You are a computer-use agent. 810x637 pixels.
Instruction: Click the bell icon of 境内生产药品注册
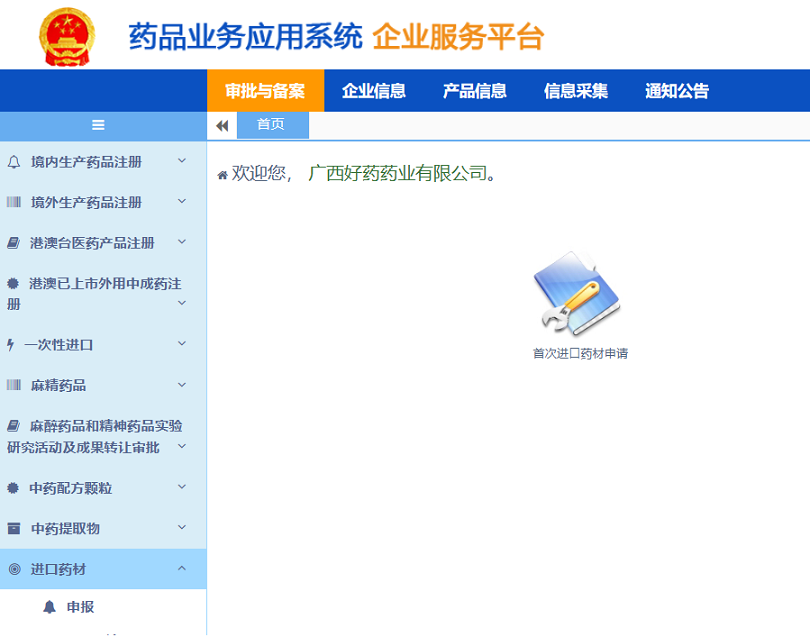[14, 162]
